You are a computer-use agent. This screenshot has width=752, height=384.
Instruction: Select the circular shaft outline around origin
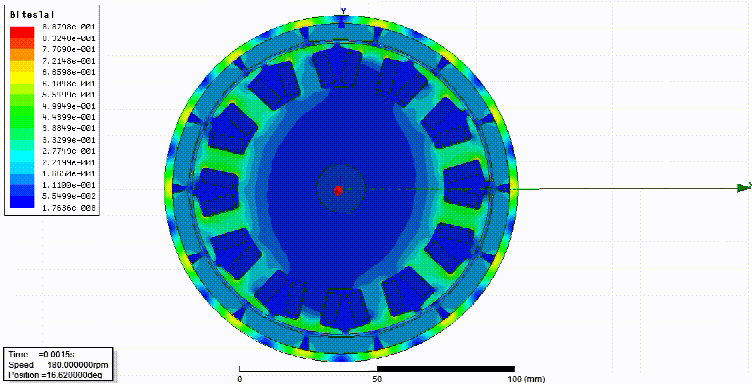(x=341, y=190)
